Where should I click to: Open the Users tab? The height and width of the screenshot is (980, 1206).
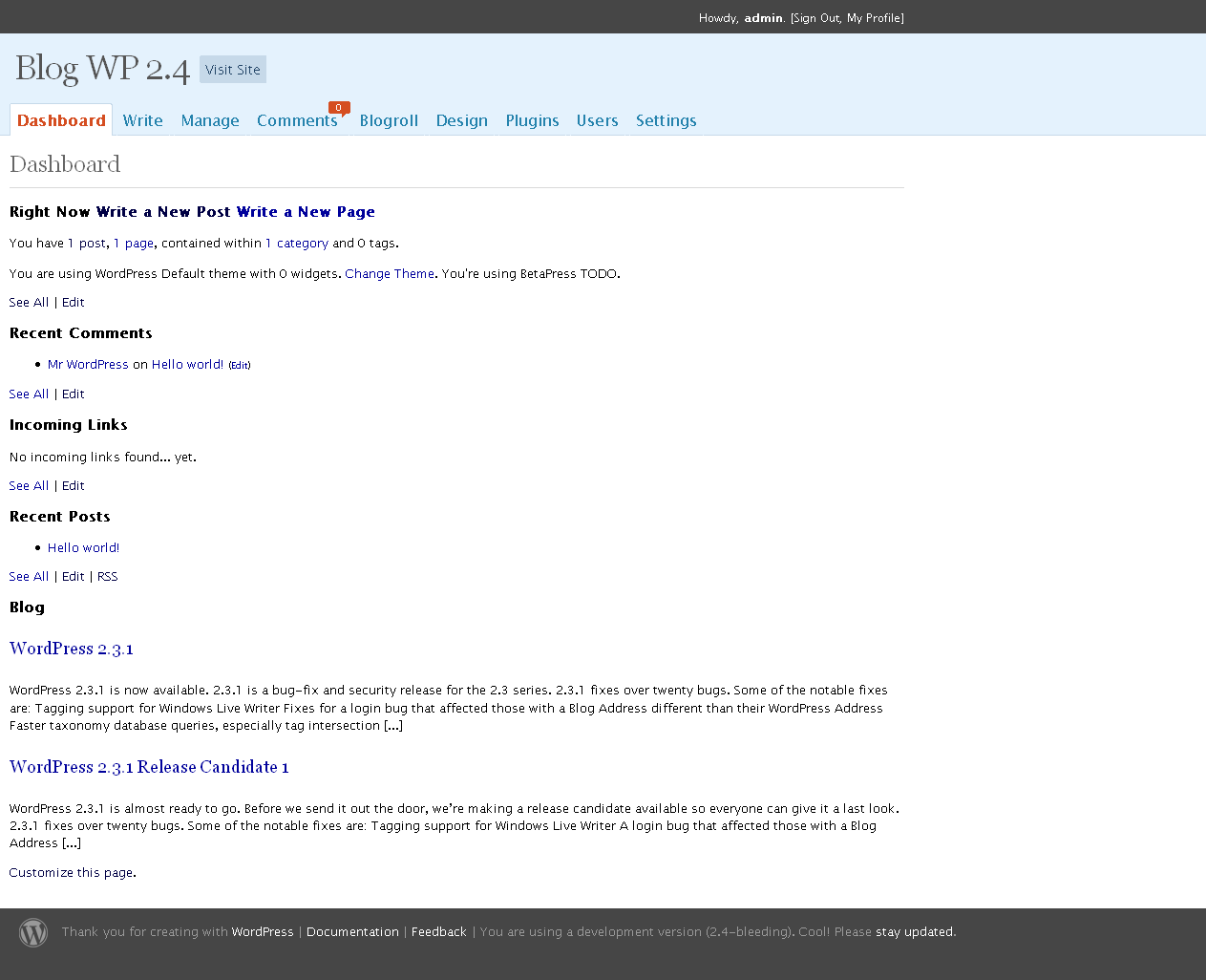click(598, 120)
